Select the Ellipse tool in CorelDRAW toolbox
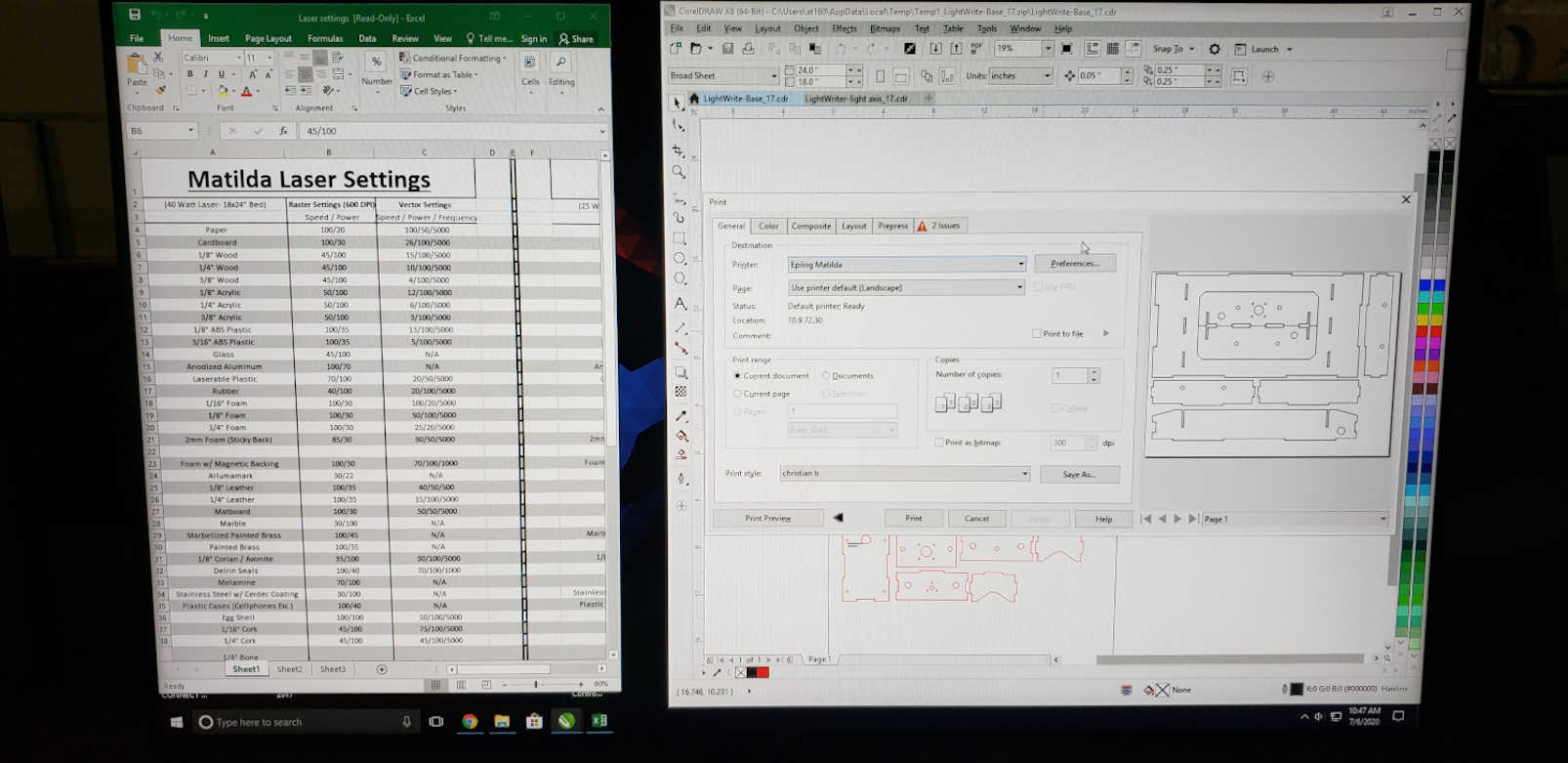Screen dimensions: 1568x763 pos(680,259)
